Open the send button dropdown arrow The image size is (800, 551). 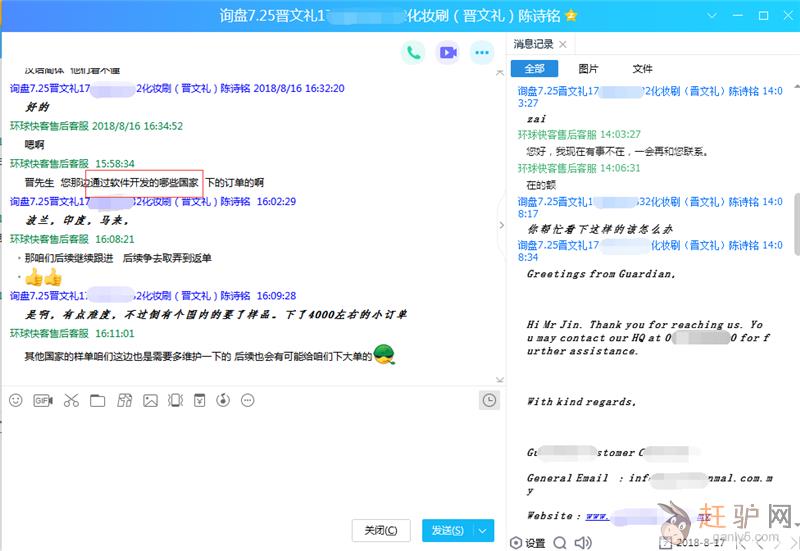(x=485, y=530)
